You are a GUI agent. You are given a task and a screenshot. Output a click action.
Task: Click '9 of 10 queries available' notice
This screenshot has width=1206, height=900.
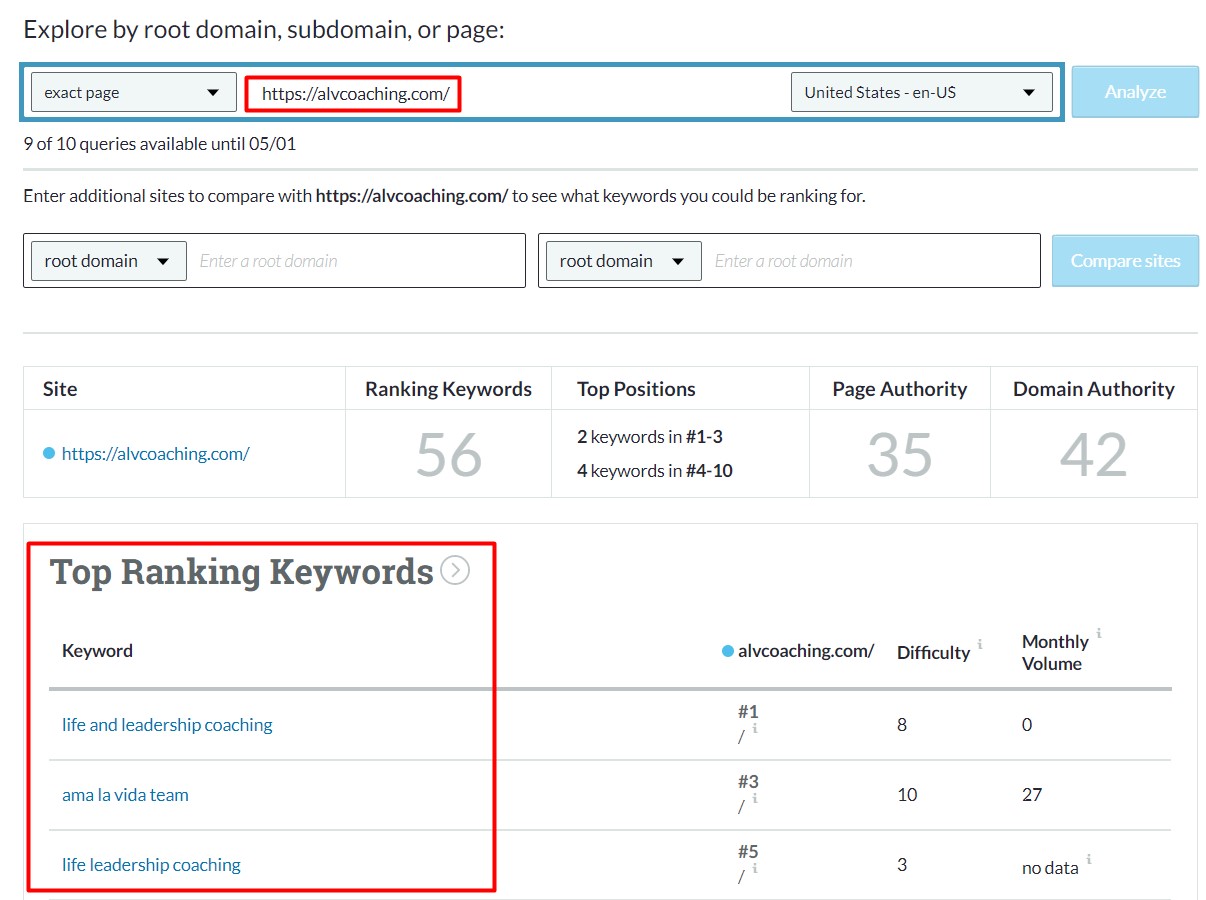(x=160, y=144)
